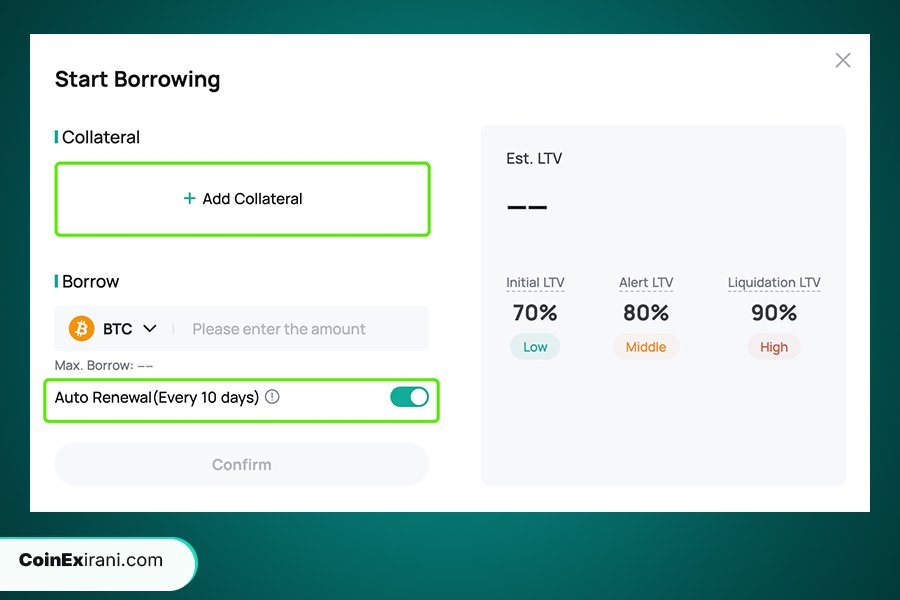Click the Liquidation LTV label
The height and width of the screenshot is (600, 900).
pos(774,282)
